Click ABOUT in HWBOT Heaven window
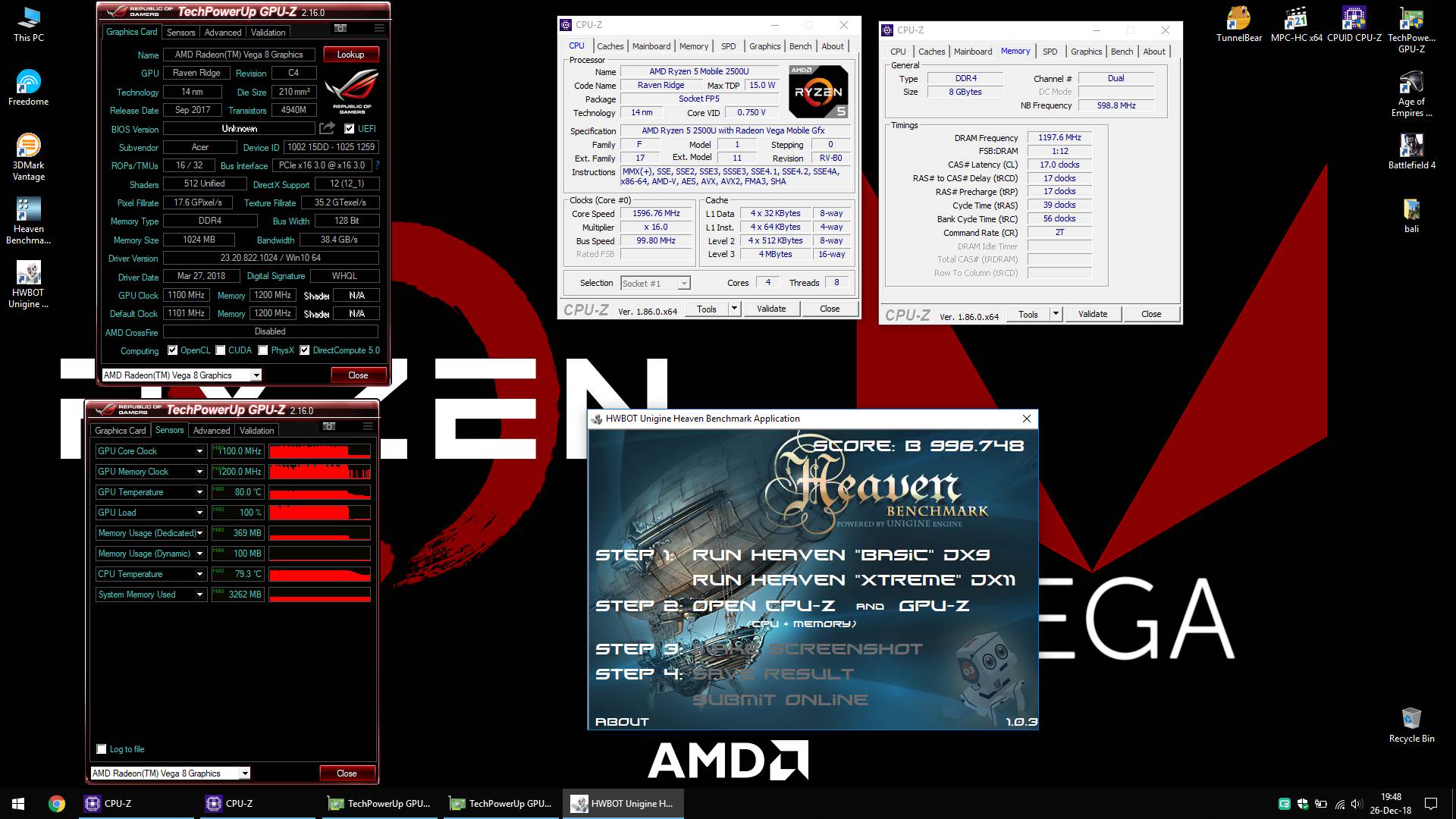This screenshot has height=819, width=1456. coord(622,722)
